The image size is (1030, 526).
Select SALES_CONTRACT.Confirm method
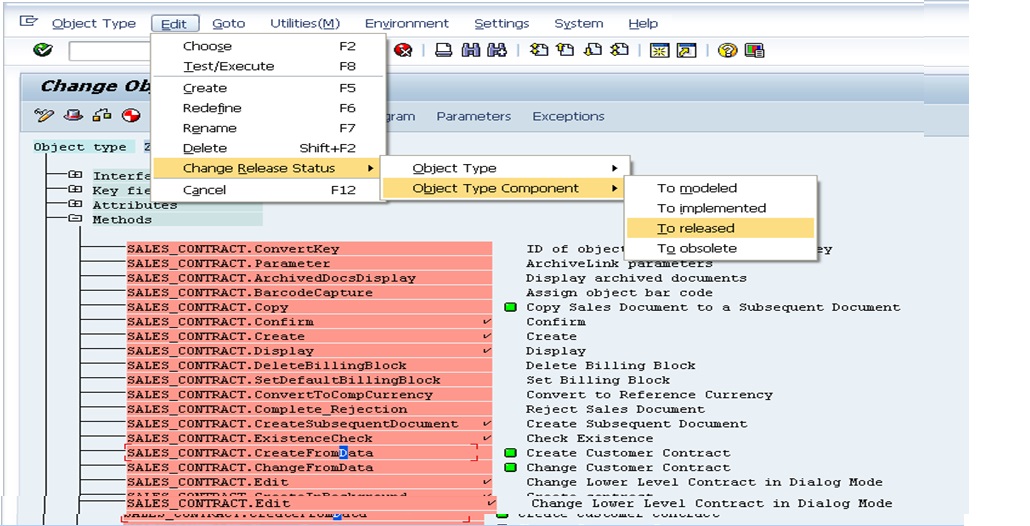click(x=309, y=322)
